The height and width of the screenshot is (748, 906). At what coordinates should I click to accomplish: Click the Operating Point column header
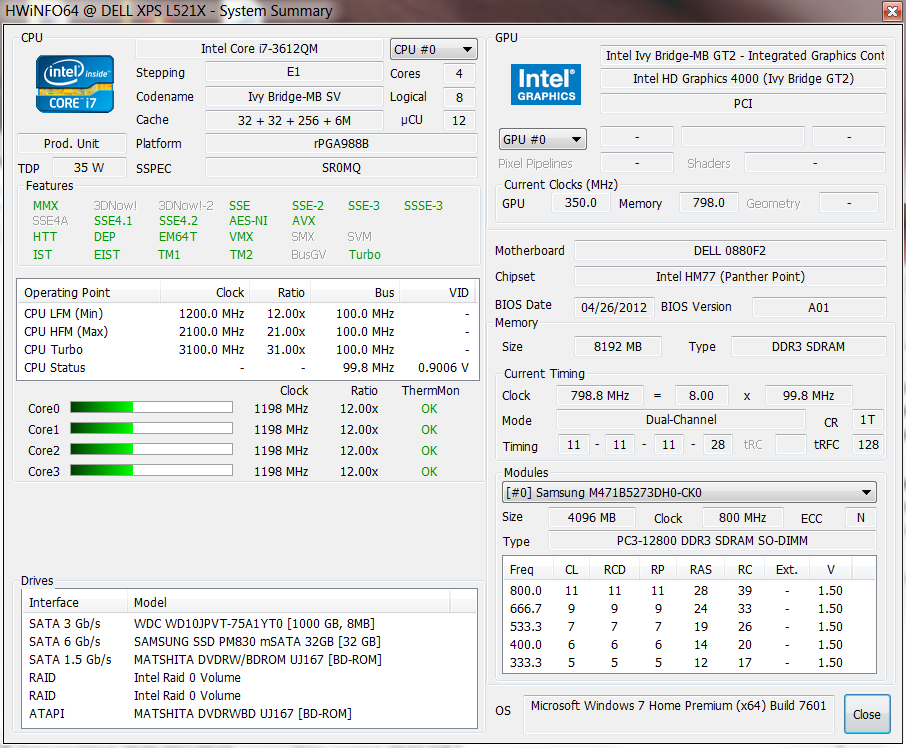(89, 293)
